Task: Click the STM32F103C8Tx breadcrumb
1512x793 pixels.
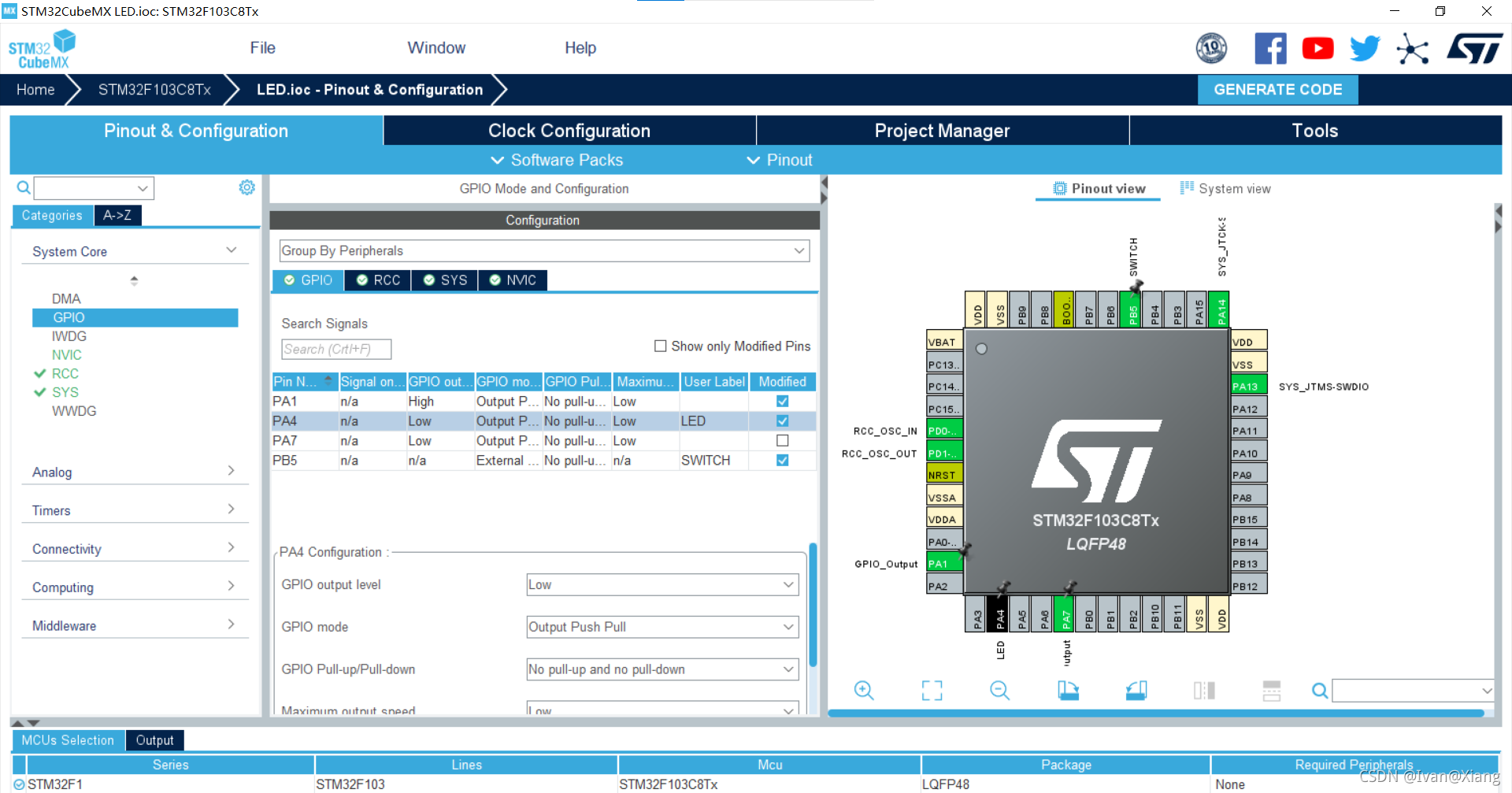Action: (154, 90)
